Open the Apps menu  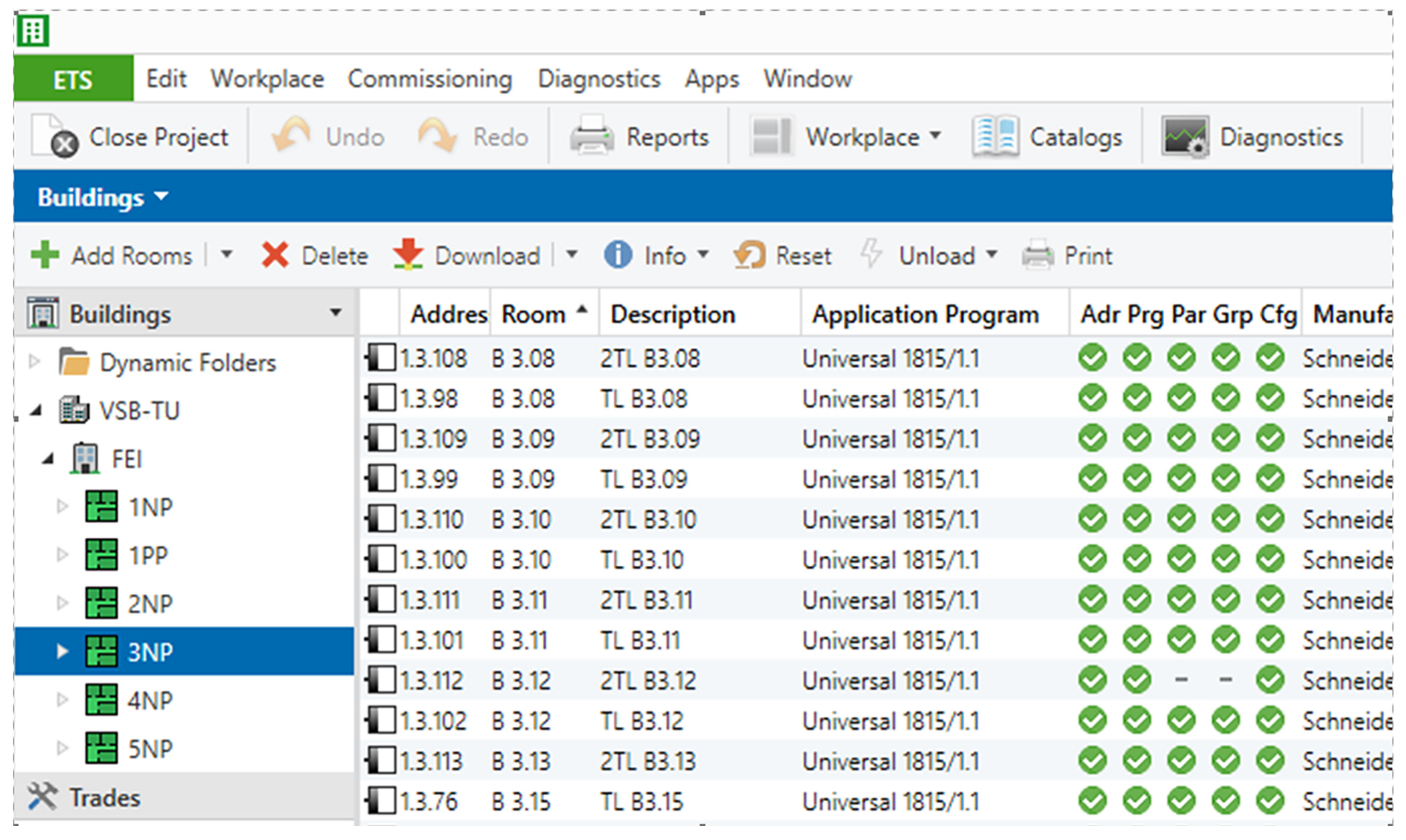[x=711, y=78]
